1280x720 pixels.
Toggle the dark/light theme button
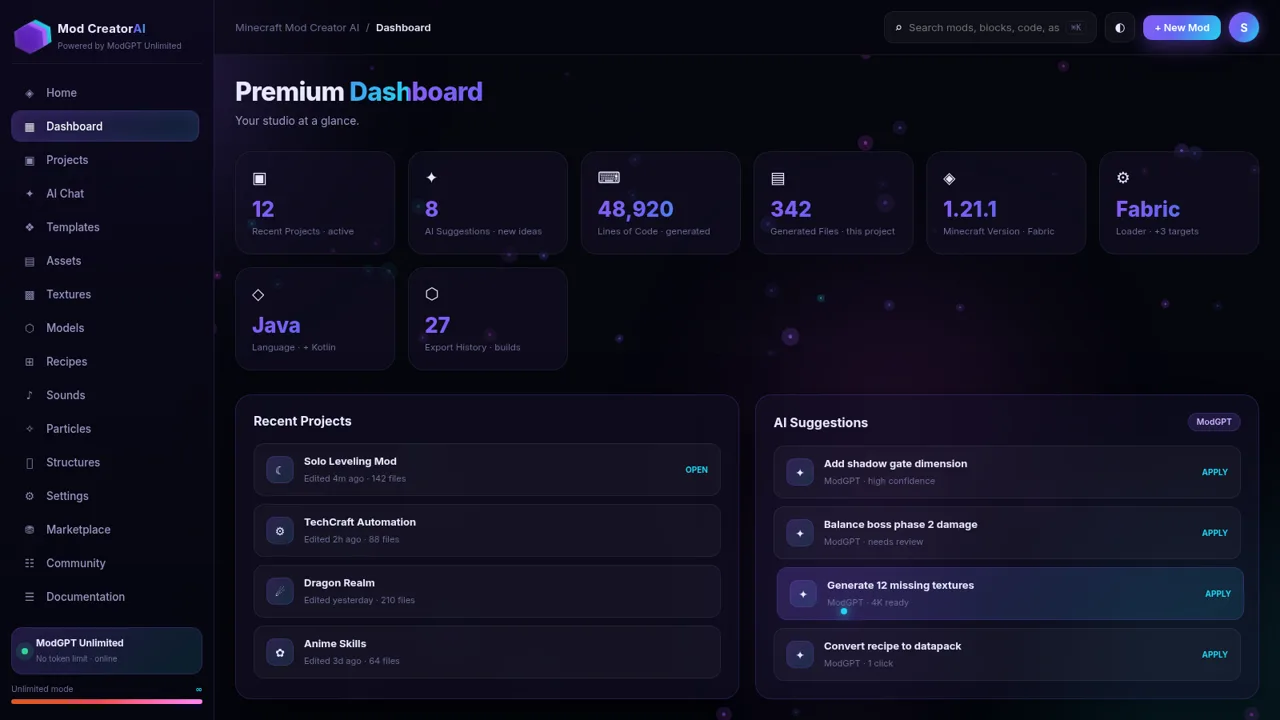point(1120,28)
